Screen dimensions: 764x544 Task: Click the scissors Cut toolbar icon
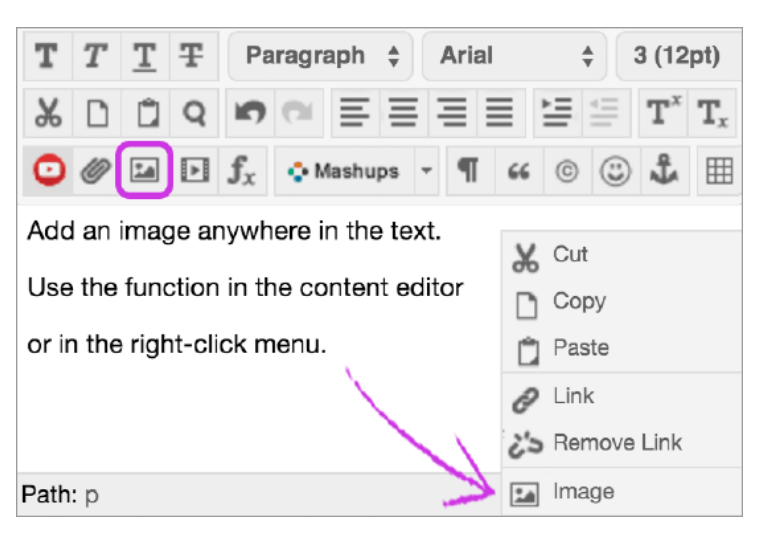(x=46, y=113)
